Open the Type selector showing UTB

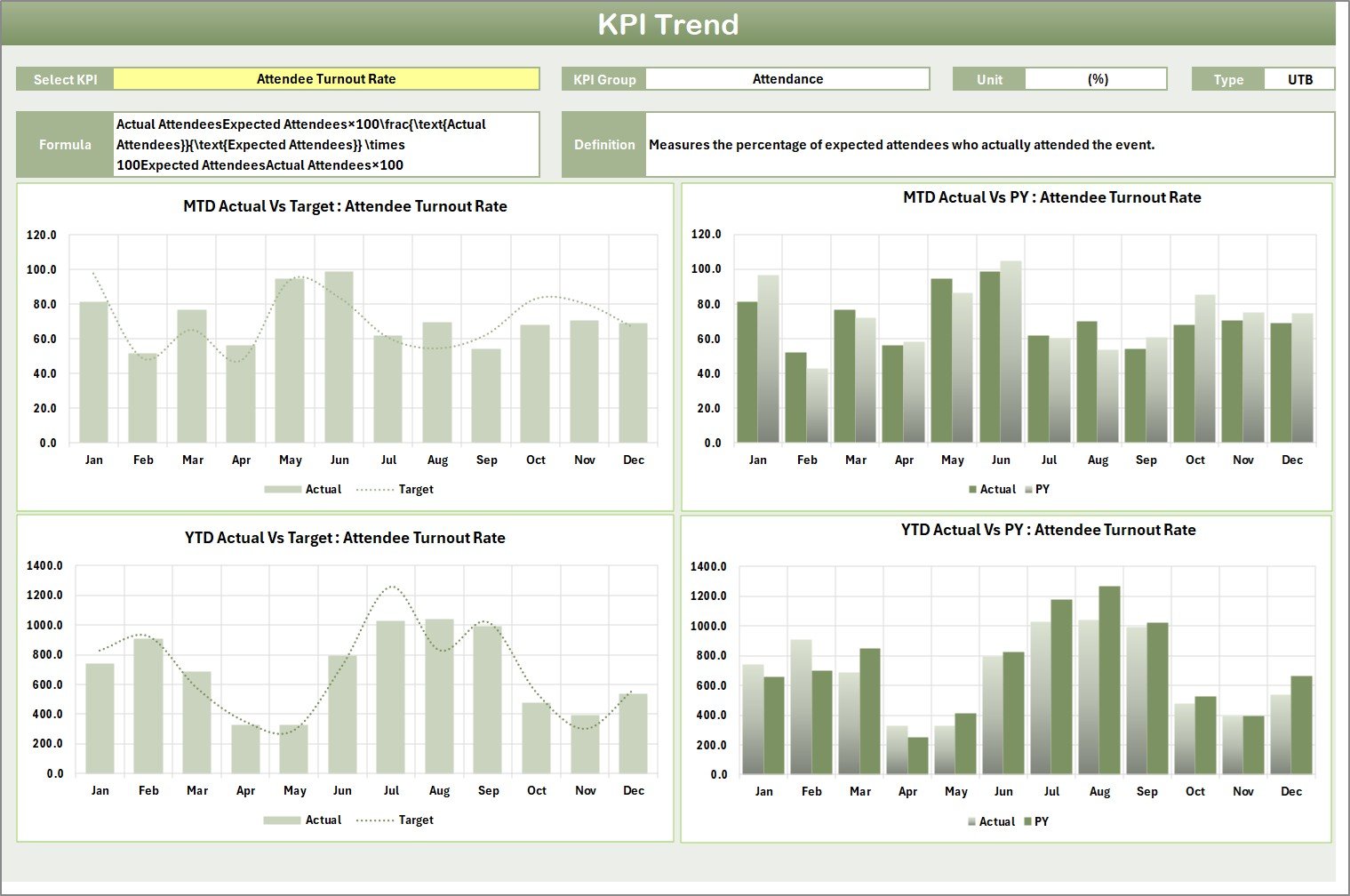(1299, 78)
